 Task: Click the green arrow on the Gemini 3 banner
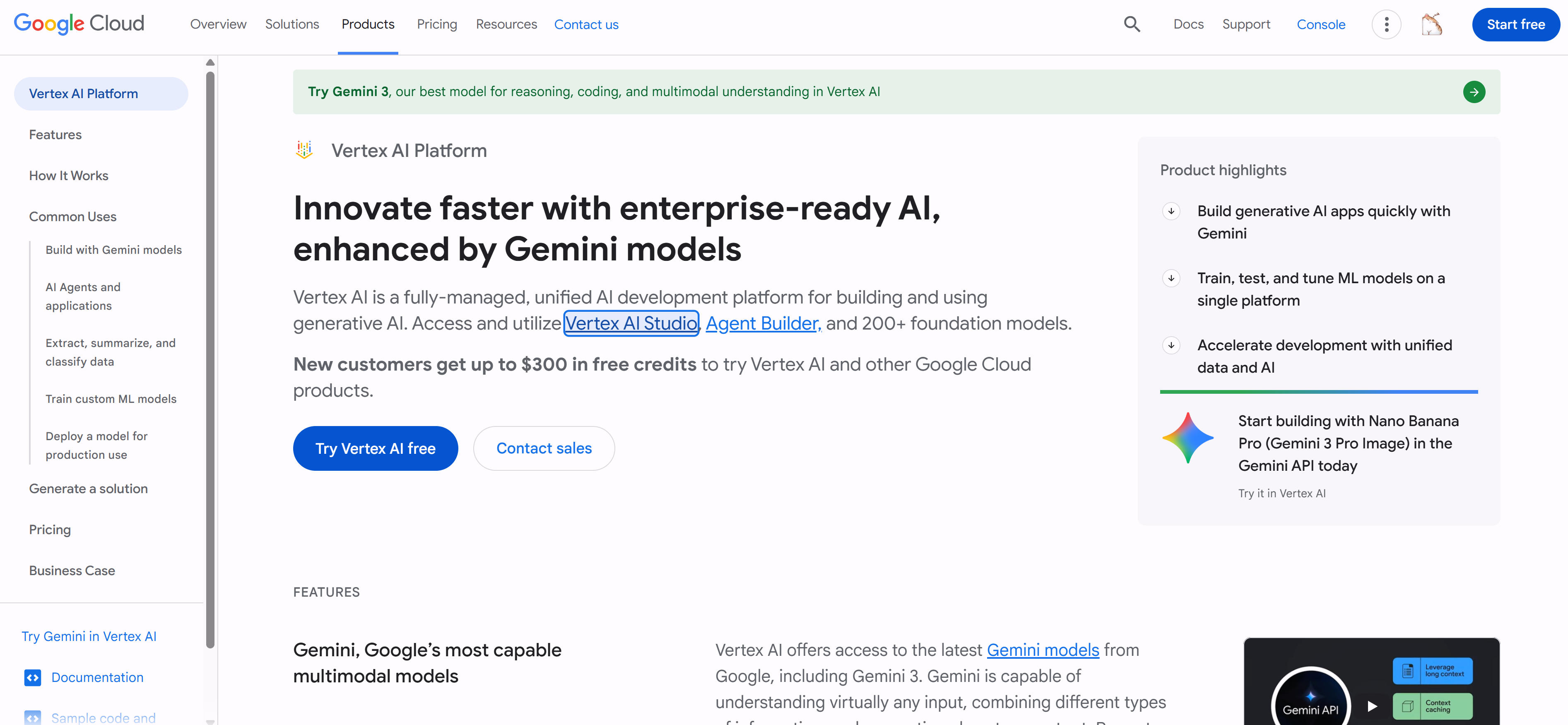[x=1474, y=92]
